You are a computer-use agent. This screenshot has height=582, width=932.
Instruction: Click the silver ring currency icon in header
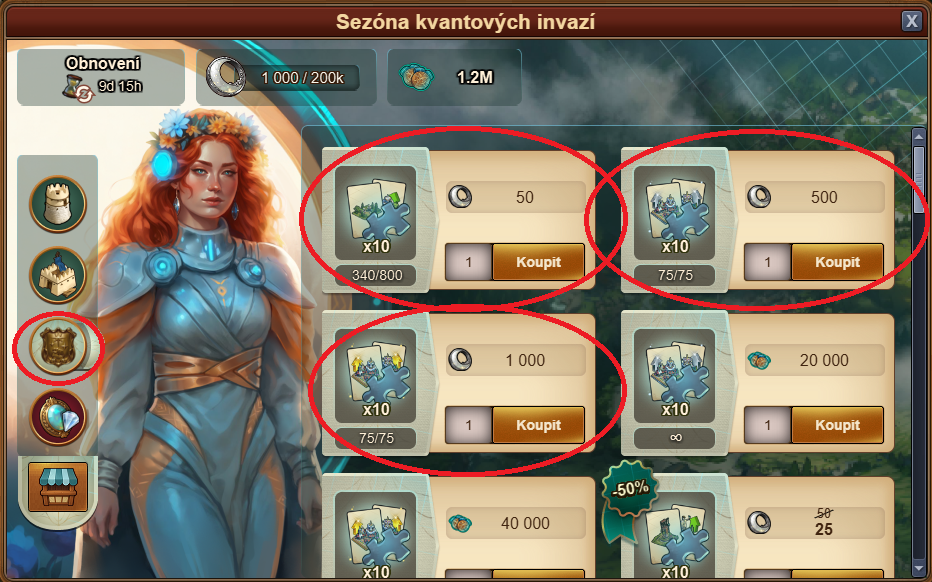tap(225, 77)
